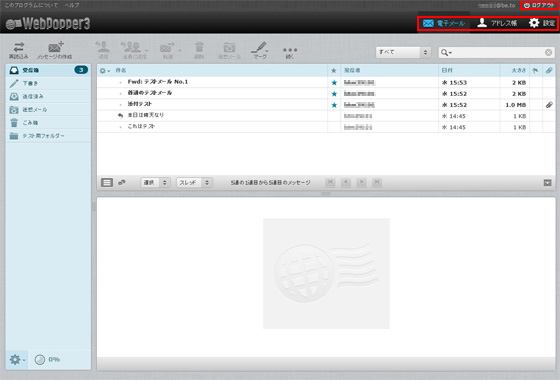Sort messages by 発信者 sender column
This screenshot has width=560, height=380.
pyautogui.click(x=352, y=71)
